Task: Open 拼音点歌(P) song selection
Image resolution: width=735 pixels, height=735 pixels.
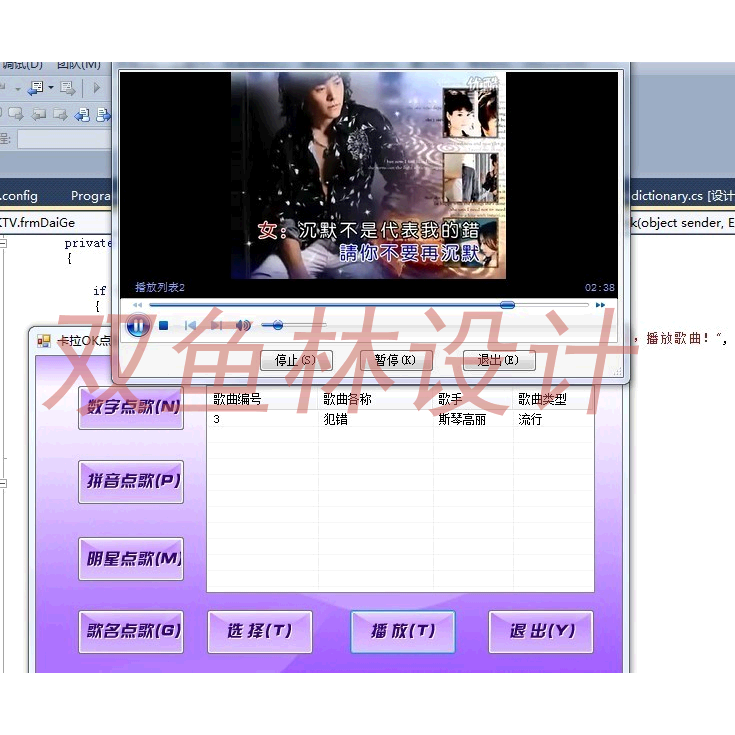Action: click(x=131, y=481)
